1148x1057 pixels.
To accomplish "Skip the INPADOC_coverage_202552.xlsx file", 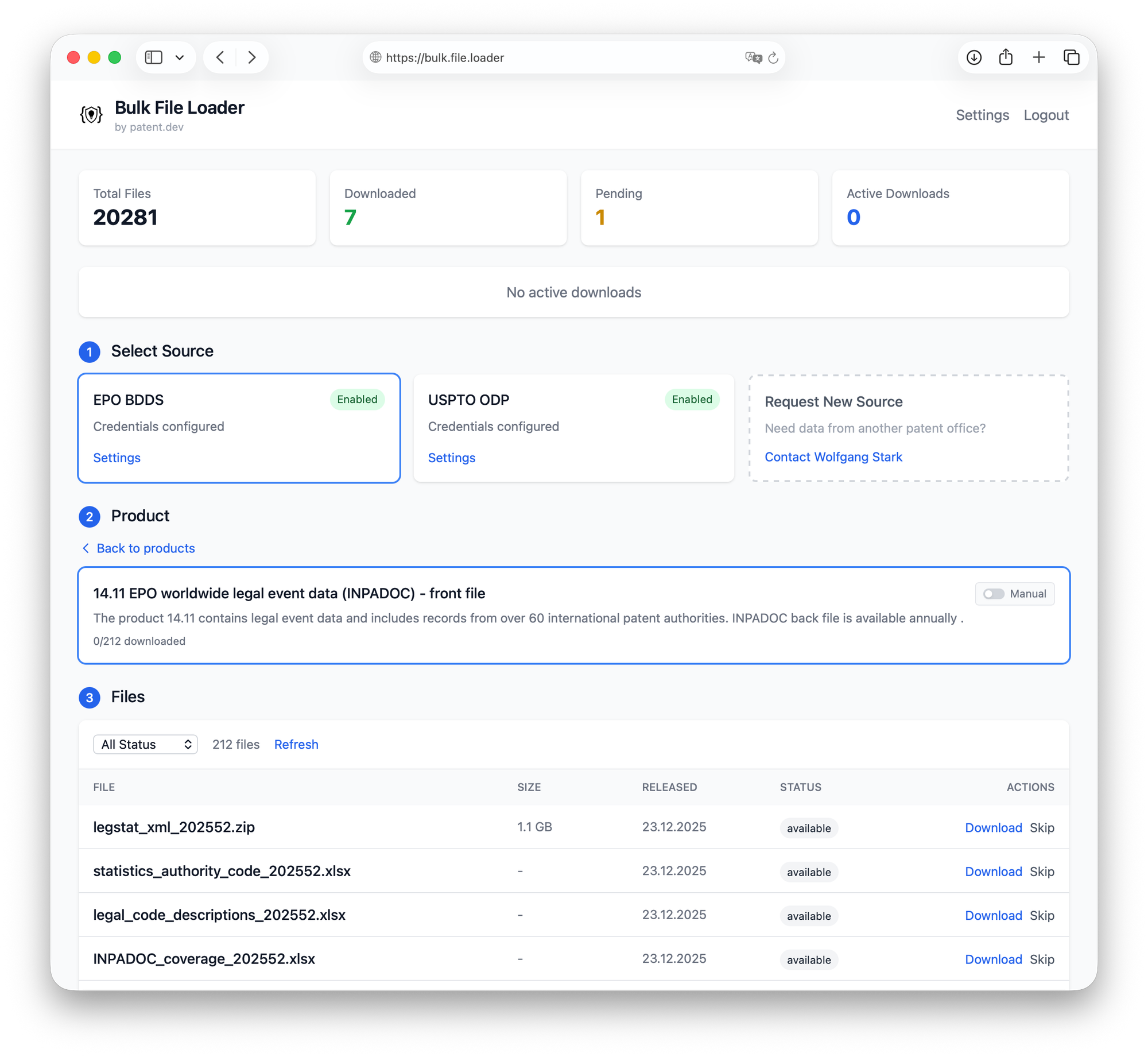I will [x=1042, y=959].
